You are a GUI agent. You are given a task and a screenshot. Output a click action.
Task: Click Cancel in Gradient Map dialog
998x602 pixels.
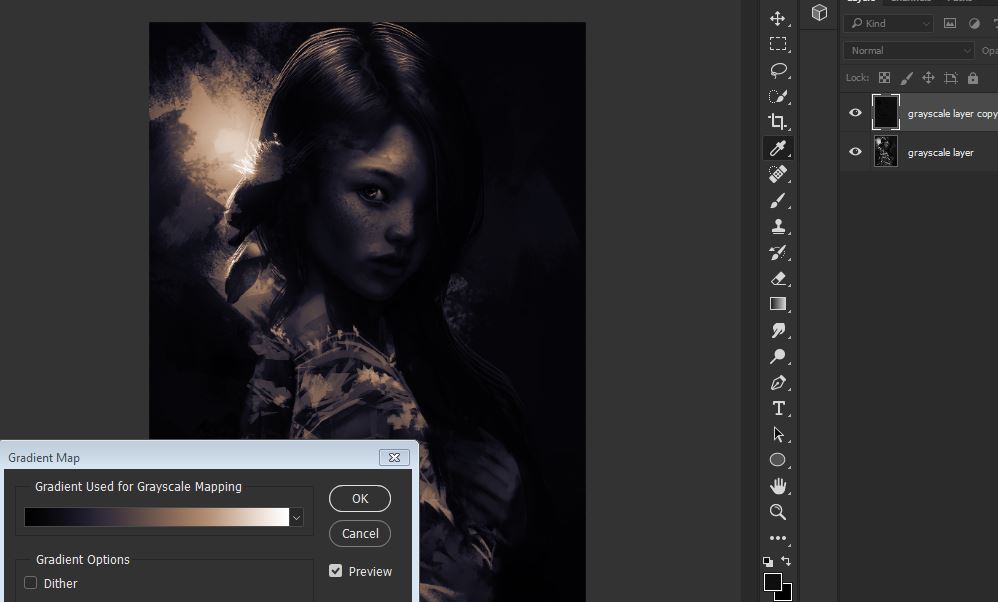pyautogui.click(x=360, y=533)
